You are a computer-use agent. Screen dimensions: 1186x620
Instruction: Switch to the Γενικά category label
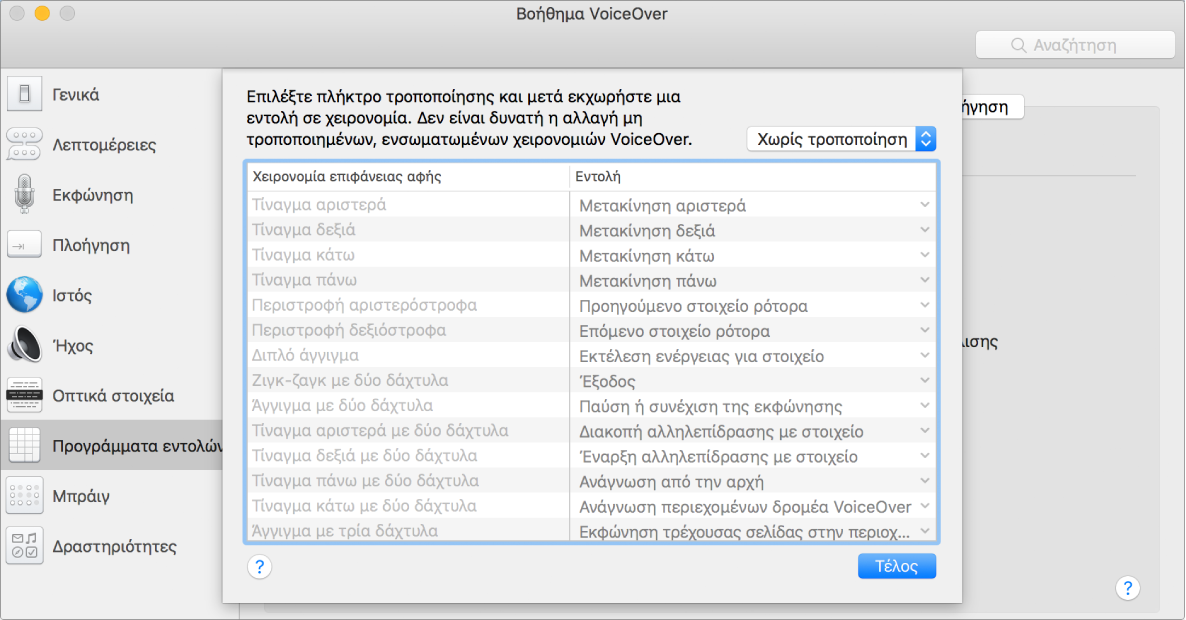click(76, 95)
